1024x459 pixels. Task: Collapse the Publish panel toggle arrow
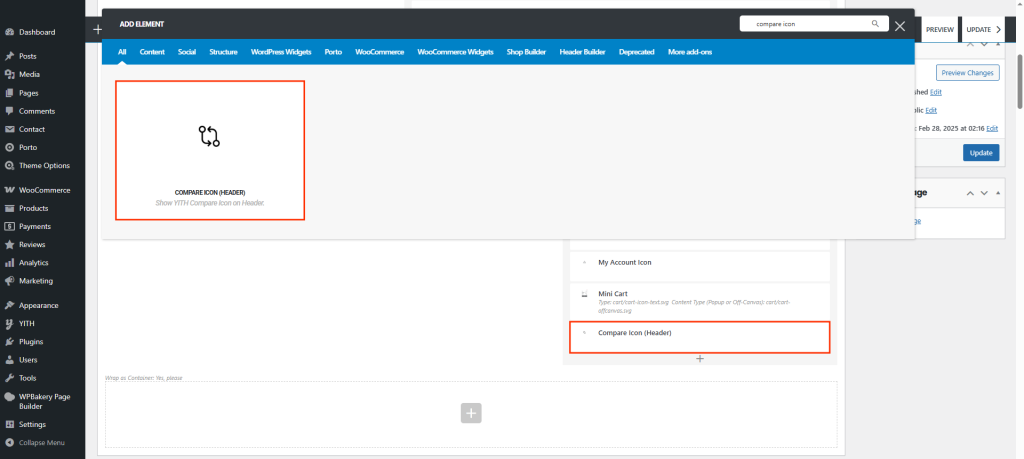(x=997, y=43)
